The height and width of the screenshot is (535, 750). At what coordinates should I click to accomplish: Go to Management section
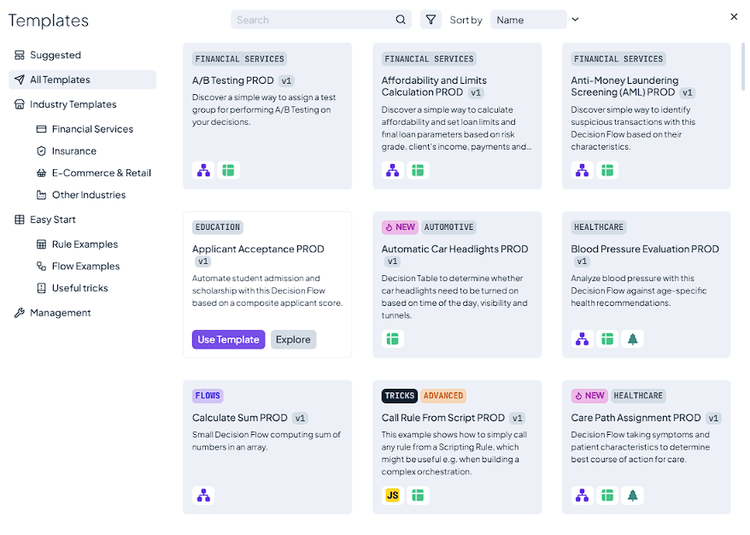60,313
